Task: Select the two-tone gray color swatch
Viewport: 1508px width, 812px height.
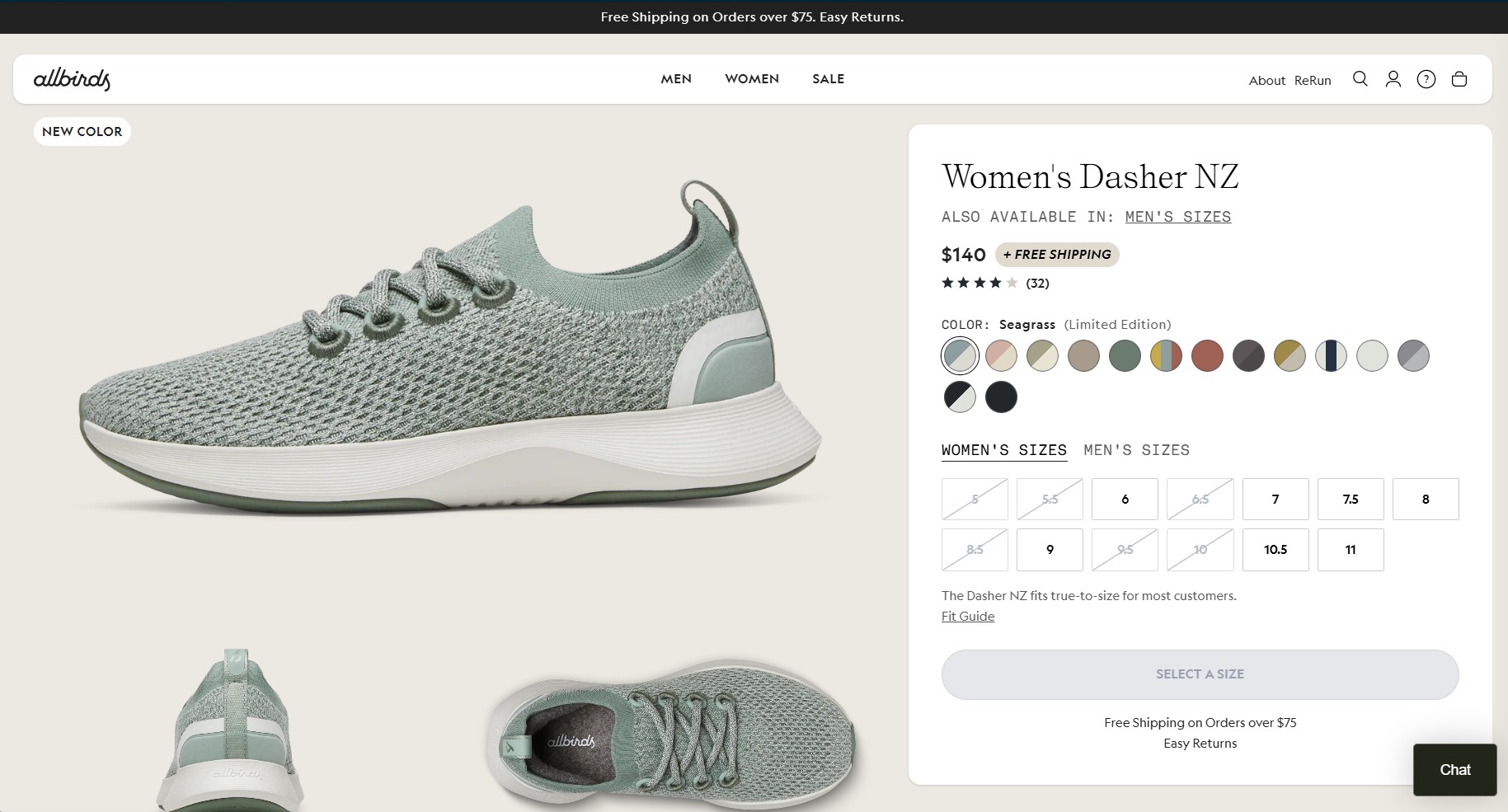Action: [x=1413, y=356]
